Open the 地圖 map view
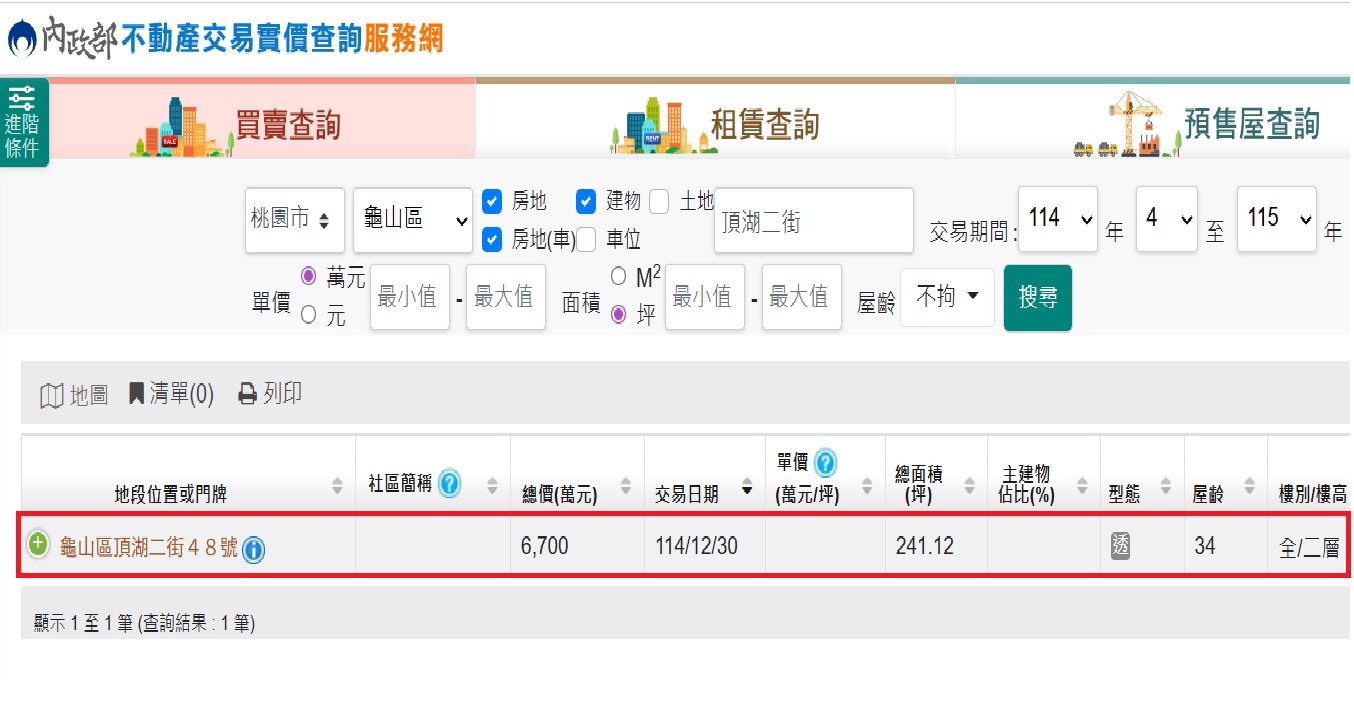This screenshot has height=708, width=1354. [x=74, y=395]
